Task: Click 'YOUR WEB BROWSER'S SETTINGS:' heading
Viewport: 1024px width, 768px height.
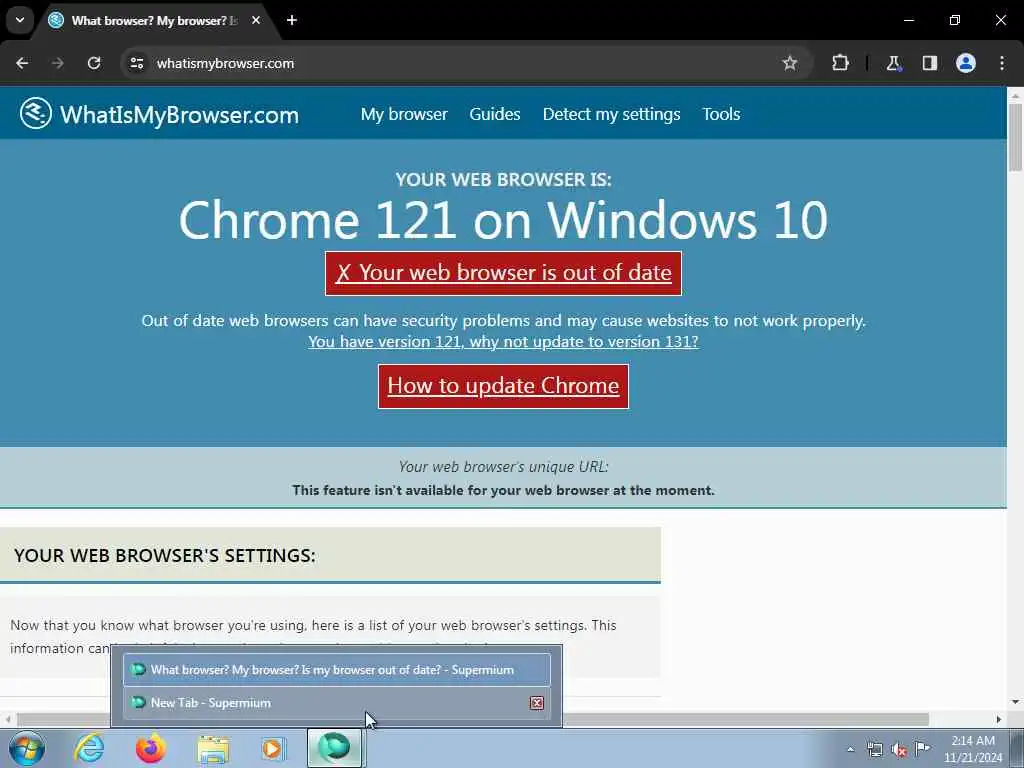Action: (165, 556)
